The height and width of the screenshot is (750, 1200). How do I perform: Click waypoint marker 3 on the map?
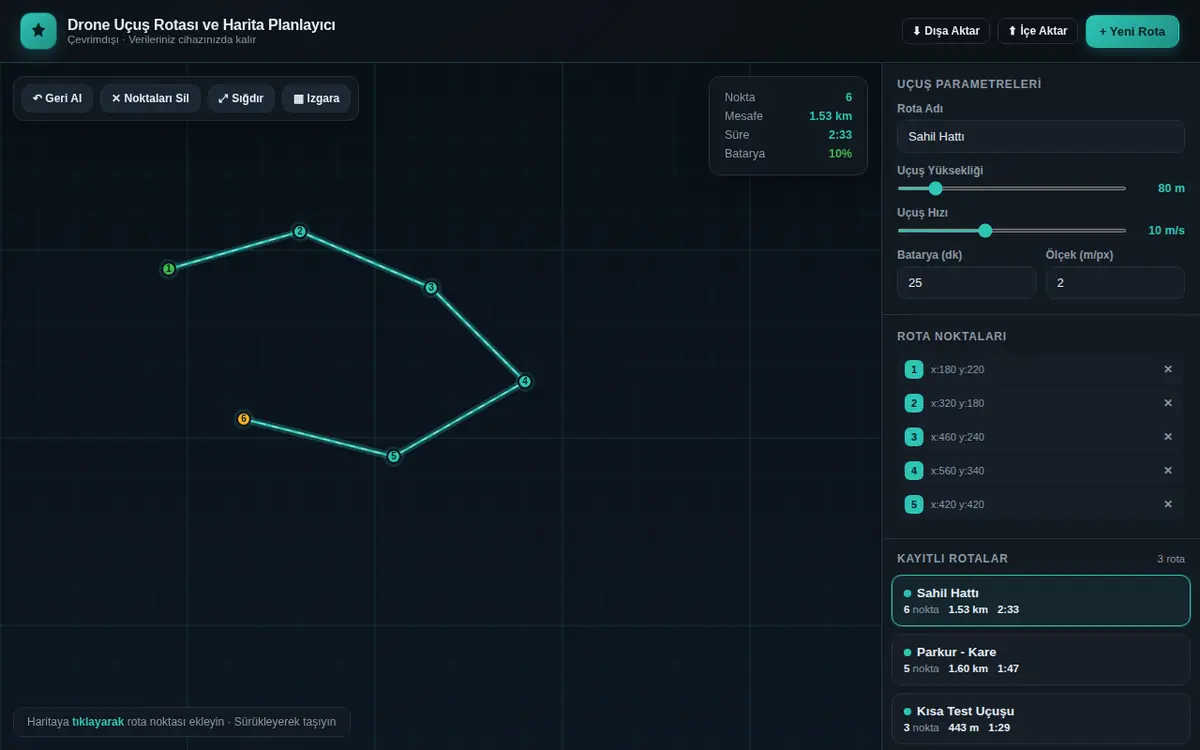[431, 287]
